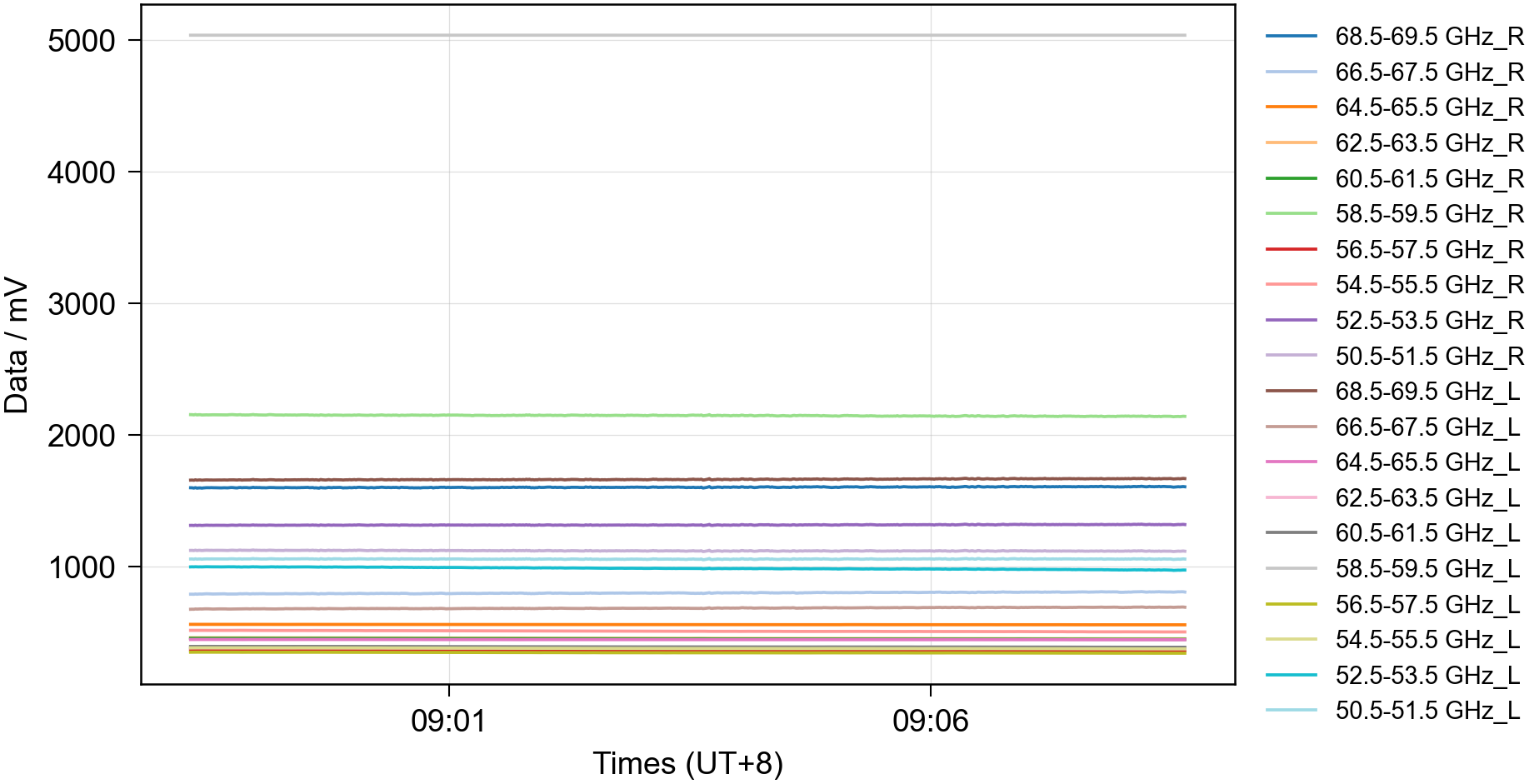Click the "Data / mV" y-axis title
This screenshot has height=784, width=1539.
pyautogui.click(x=17, y=346)
